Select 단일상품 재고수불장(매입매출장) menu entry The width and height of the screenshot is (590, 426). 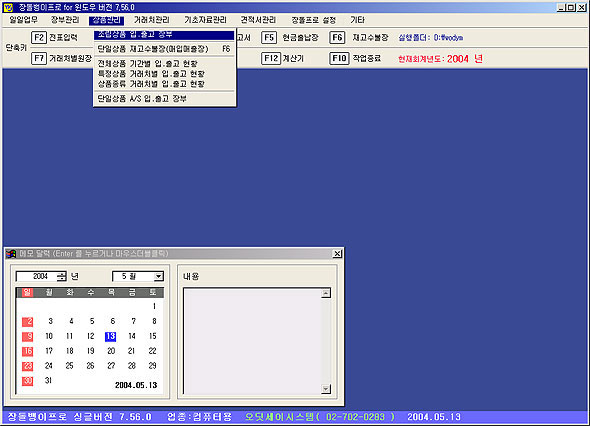(x=164, y=49)
